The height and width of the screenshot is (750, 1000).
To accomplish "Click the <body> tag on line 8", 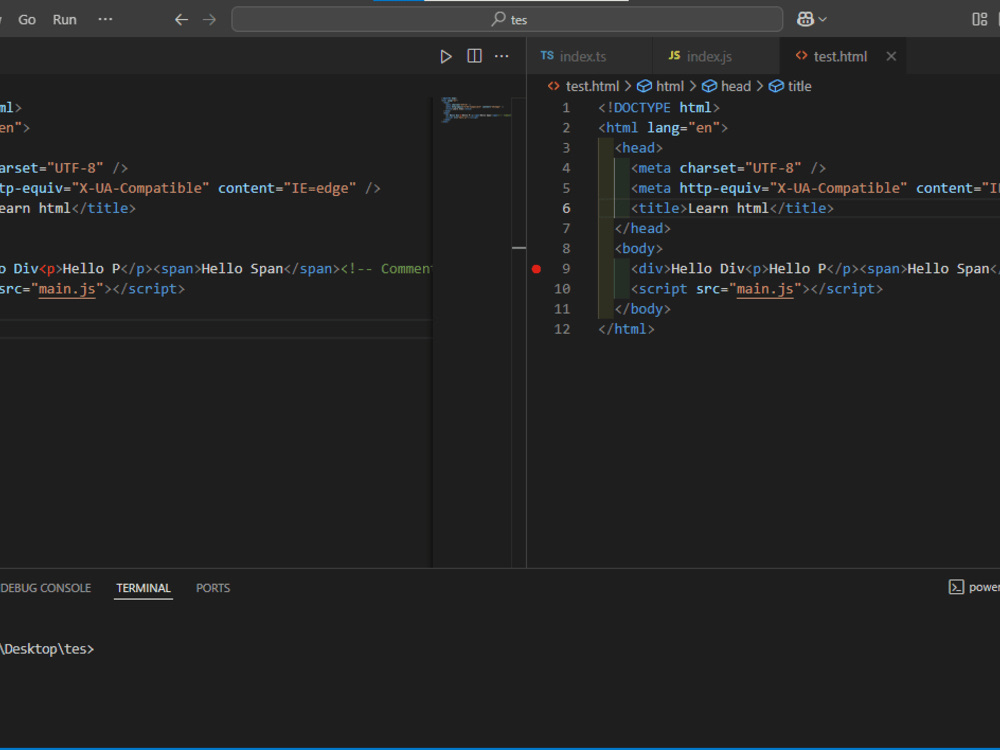I will [x=638, y=249].
